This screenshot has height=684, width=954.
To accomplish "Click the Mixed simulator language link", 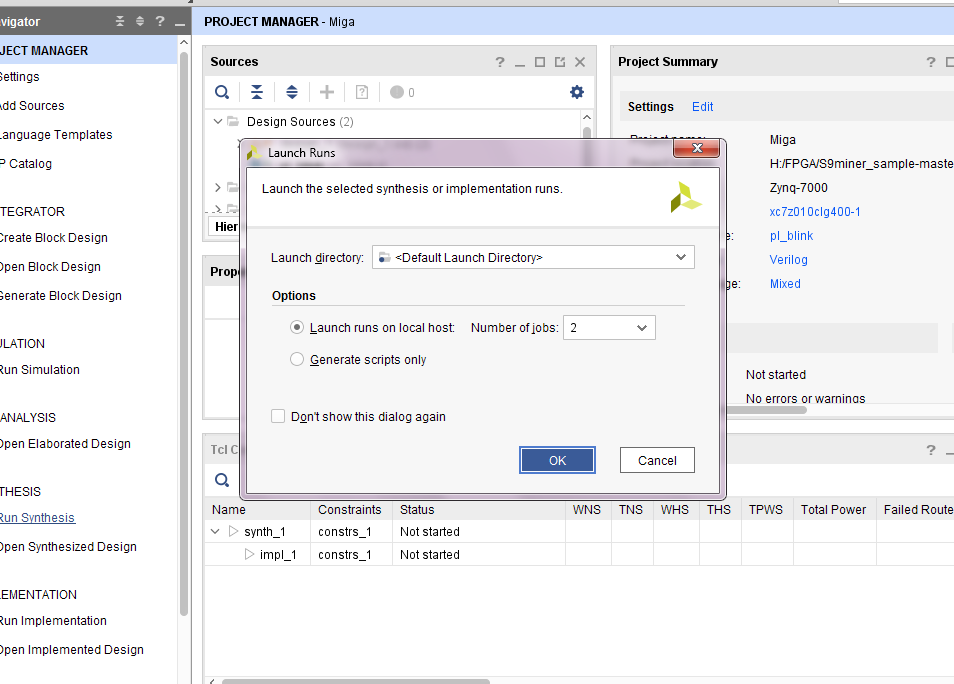I will [785, 284].
